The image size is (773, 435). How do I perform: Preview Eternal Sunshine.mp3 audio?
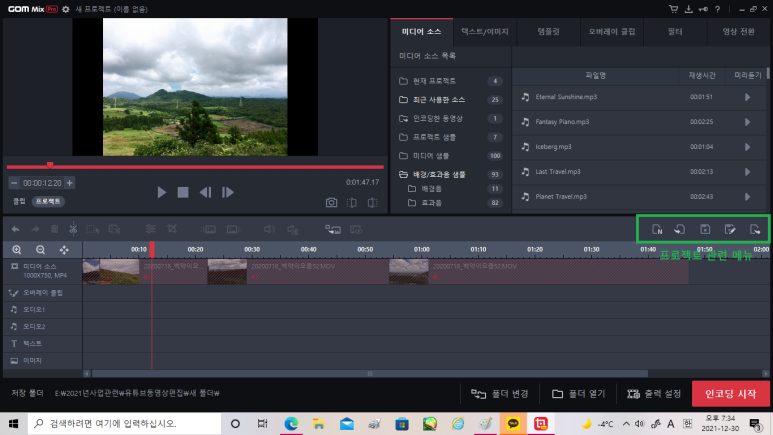(x=747, y=97)
